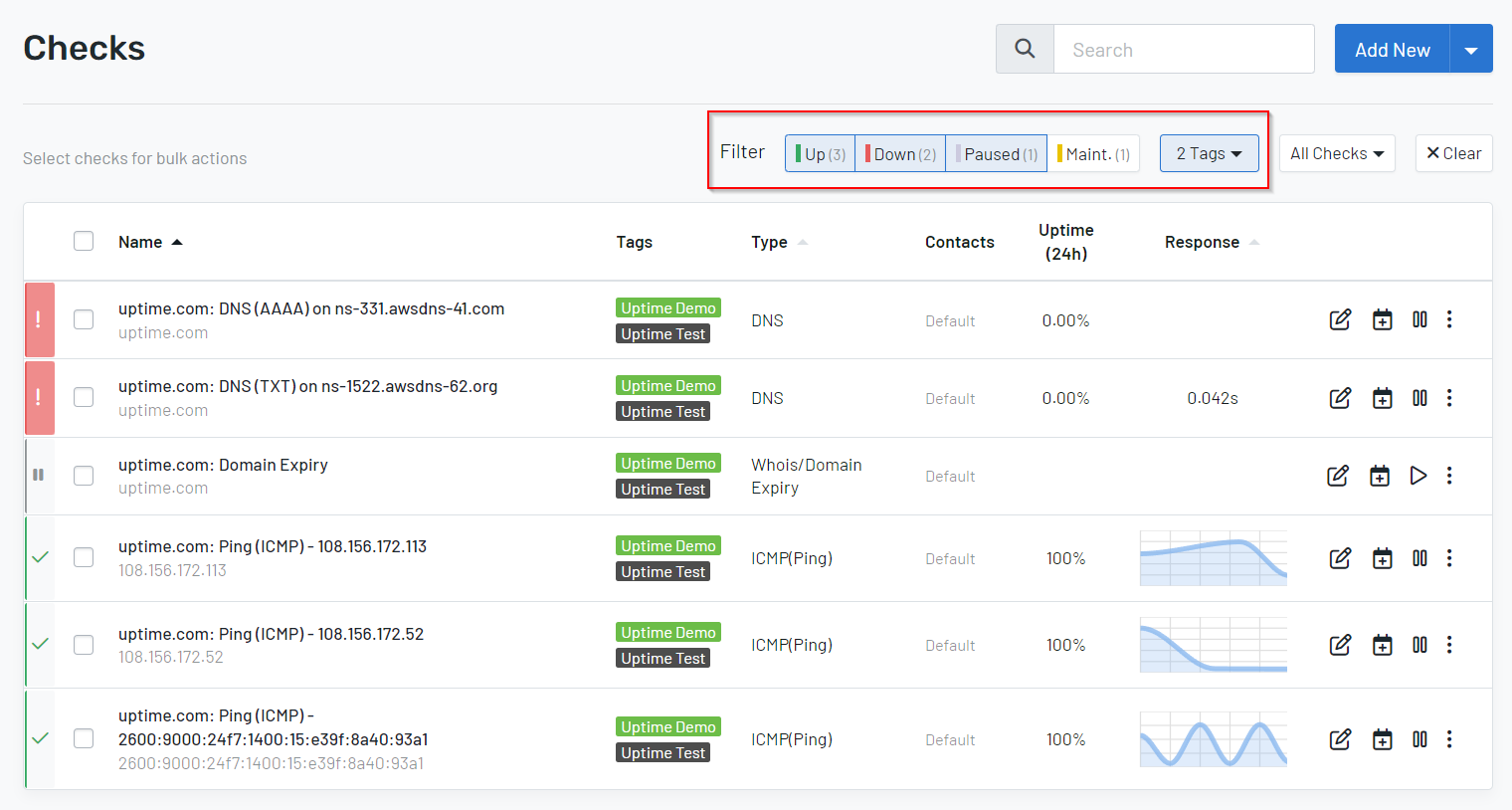Expand the Add New dropdown arrow
The image size is (1512, 810).
point(1471,48)
